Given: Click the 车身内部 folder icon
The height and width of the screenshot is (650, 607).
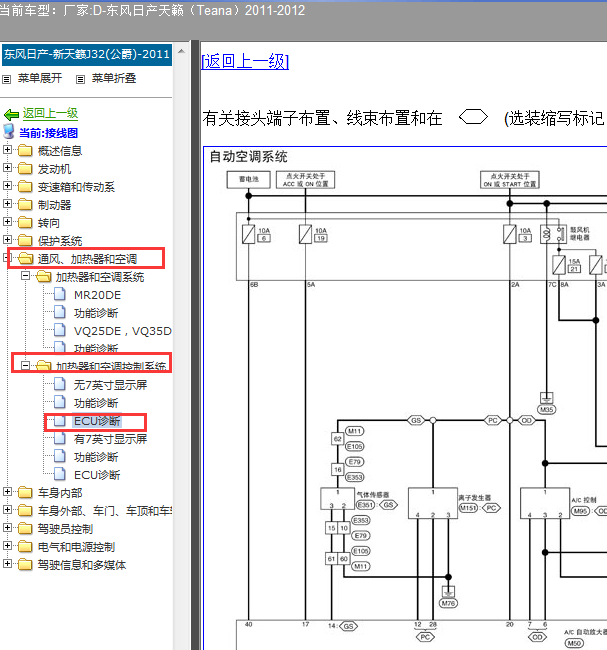Looking at the screenshot, I should 25,492.
